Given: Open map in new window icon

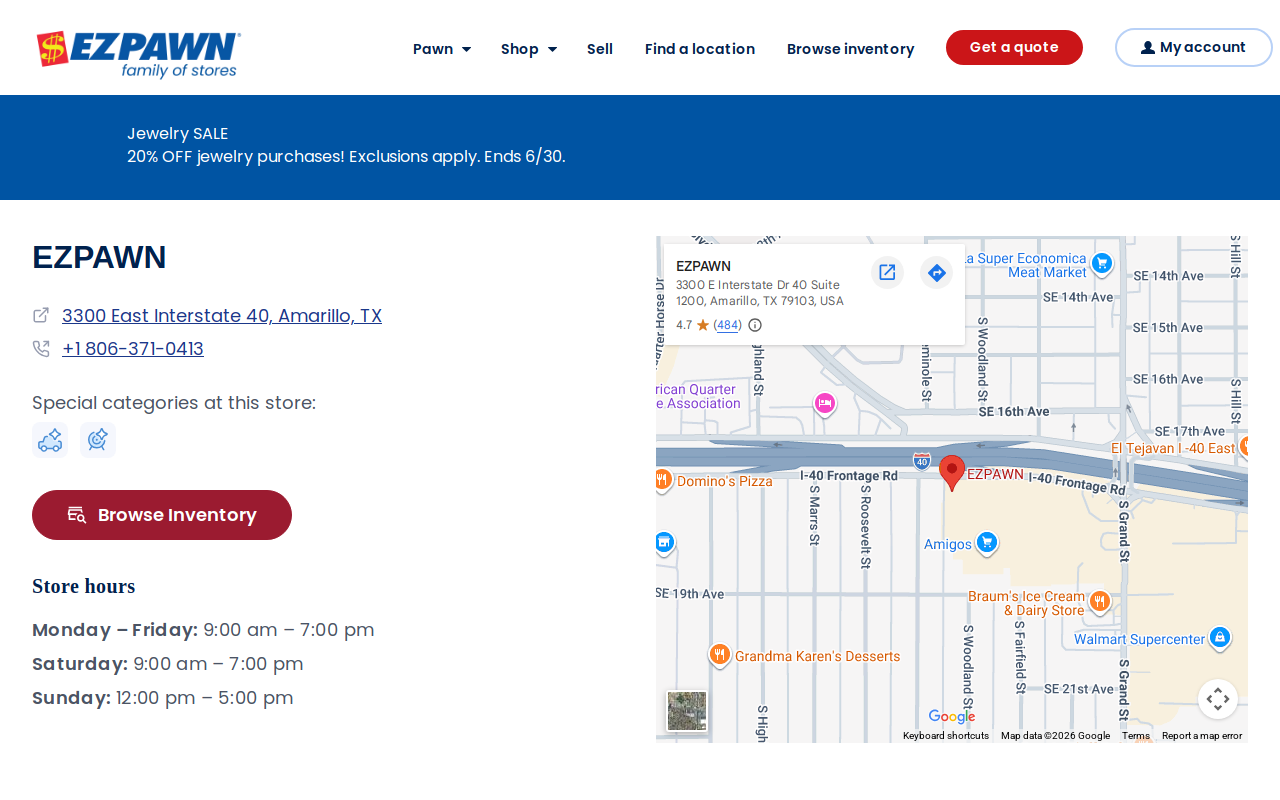Looking at the screenshot, I should [x=887, y=272].
